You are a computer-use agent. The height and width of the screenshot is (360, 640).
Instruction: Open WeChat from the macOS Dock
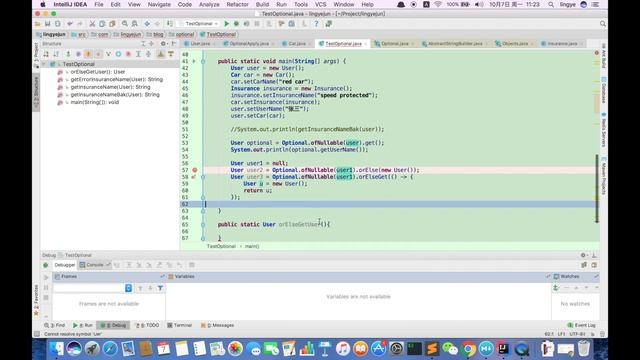[450, 349]
